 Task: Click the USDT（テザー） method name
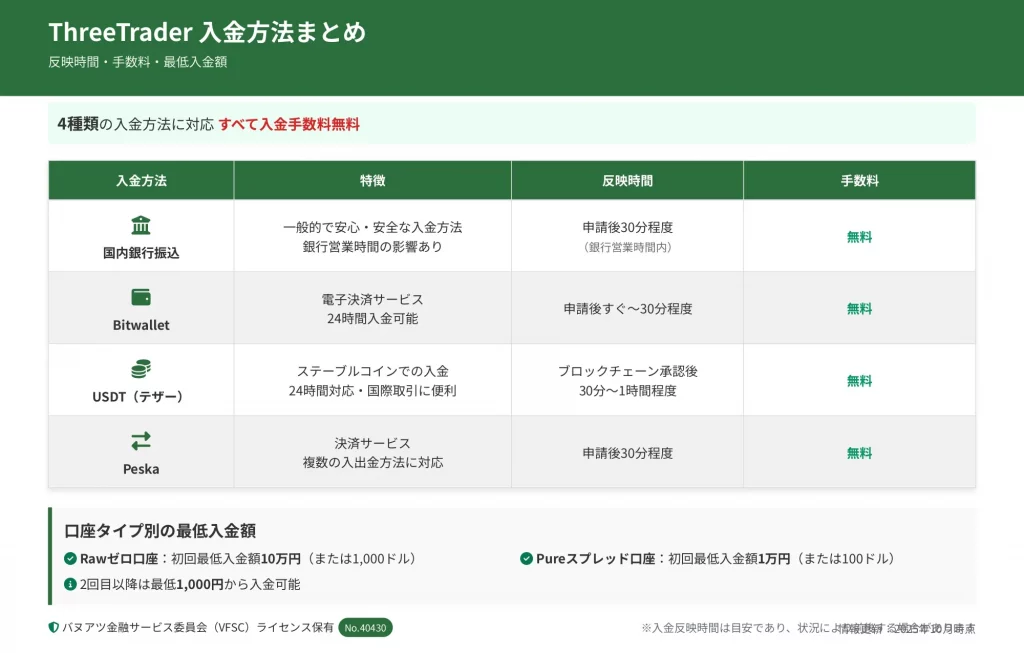coord(141,397)
